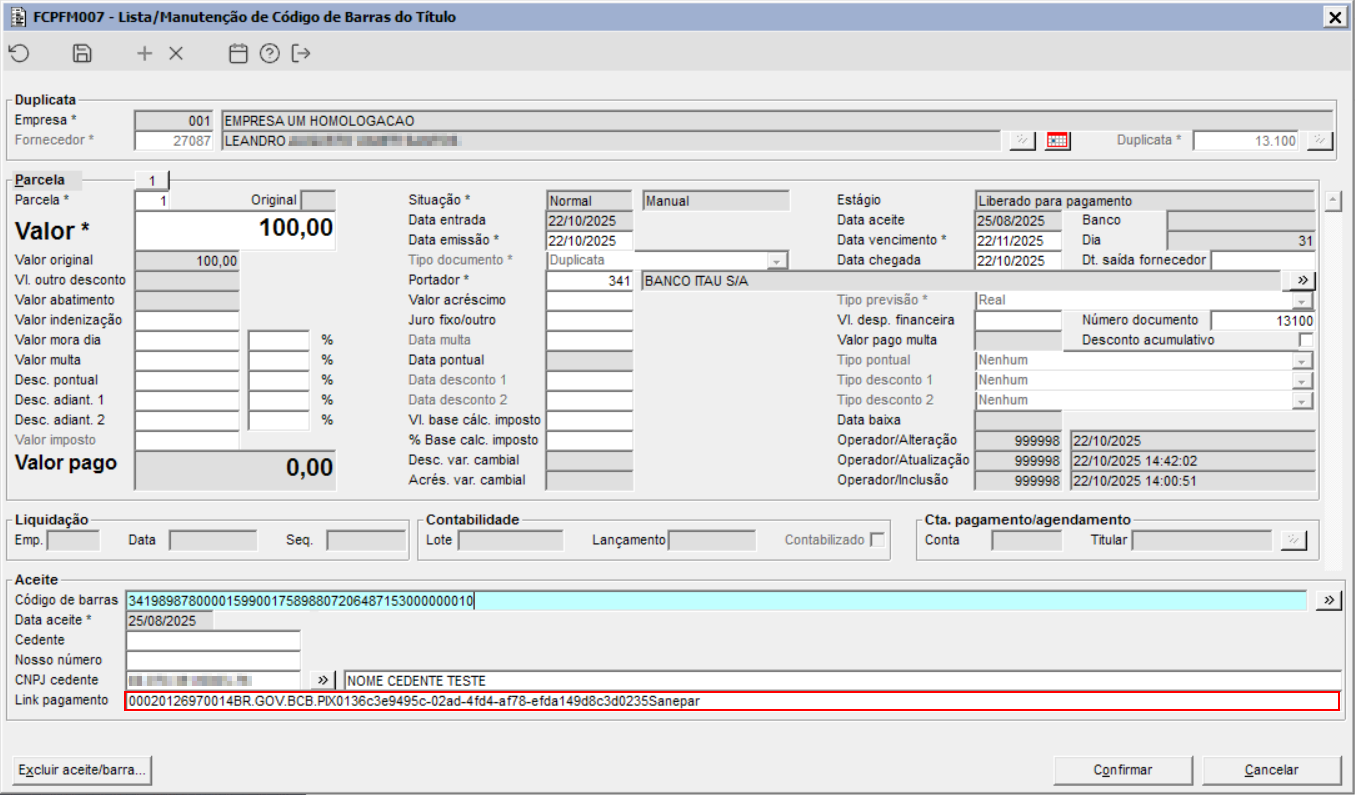Click the Valor acréscimo input field
This screenshot has width=1355, height=795.
tap(590, 301)
